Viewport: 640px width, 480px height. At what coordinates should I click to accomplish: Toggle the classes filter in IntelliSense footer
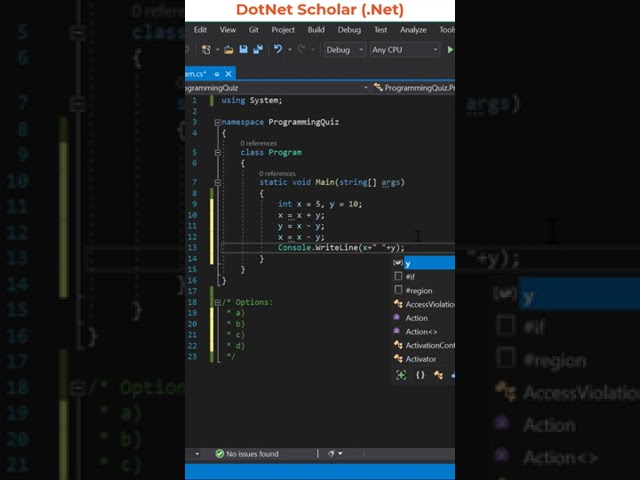point(438,375)
